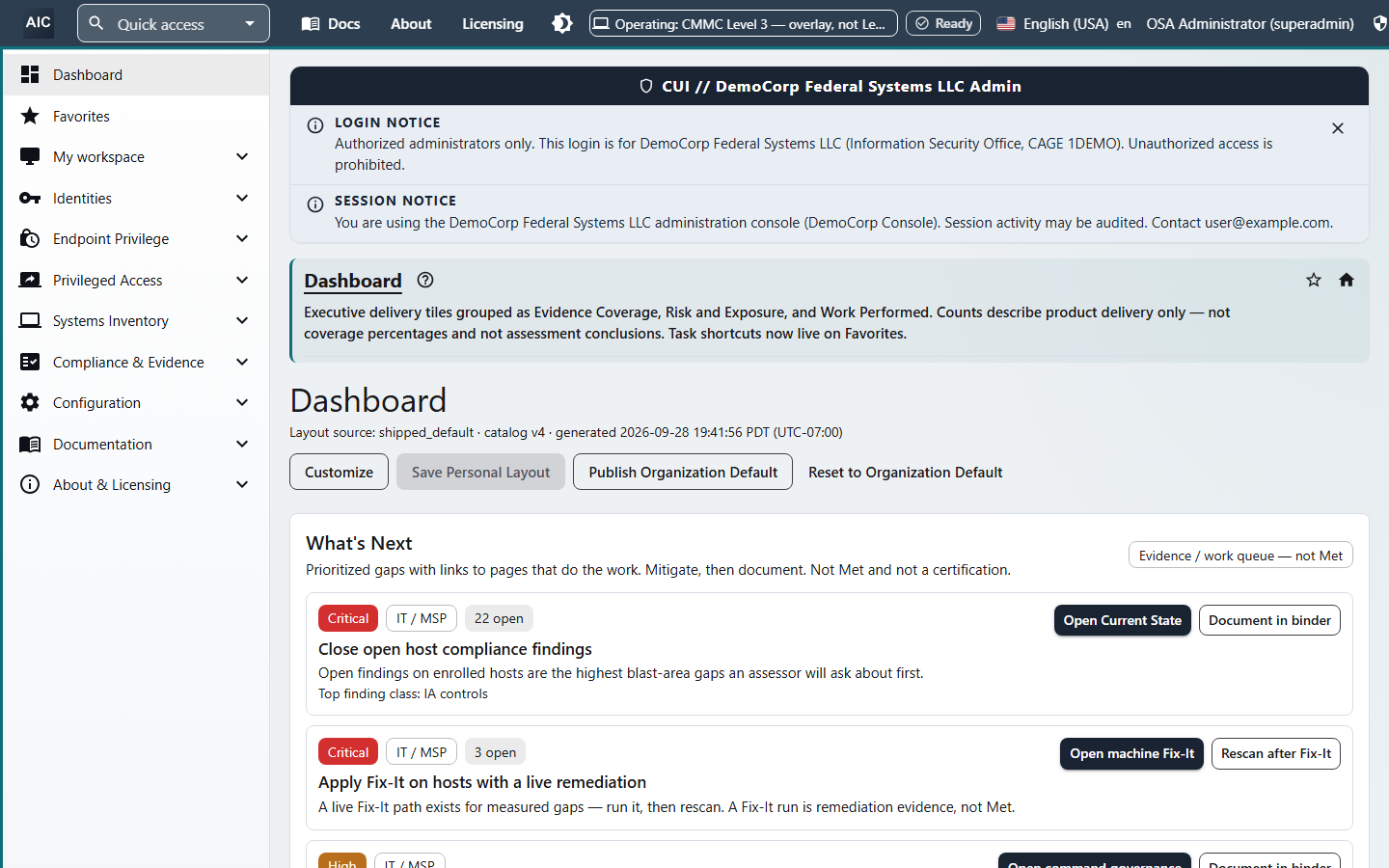The width and height of the screenshot is (1389, 868).
Task: Open the Licensing menu item
Action: [493, 23]
